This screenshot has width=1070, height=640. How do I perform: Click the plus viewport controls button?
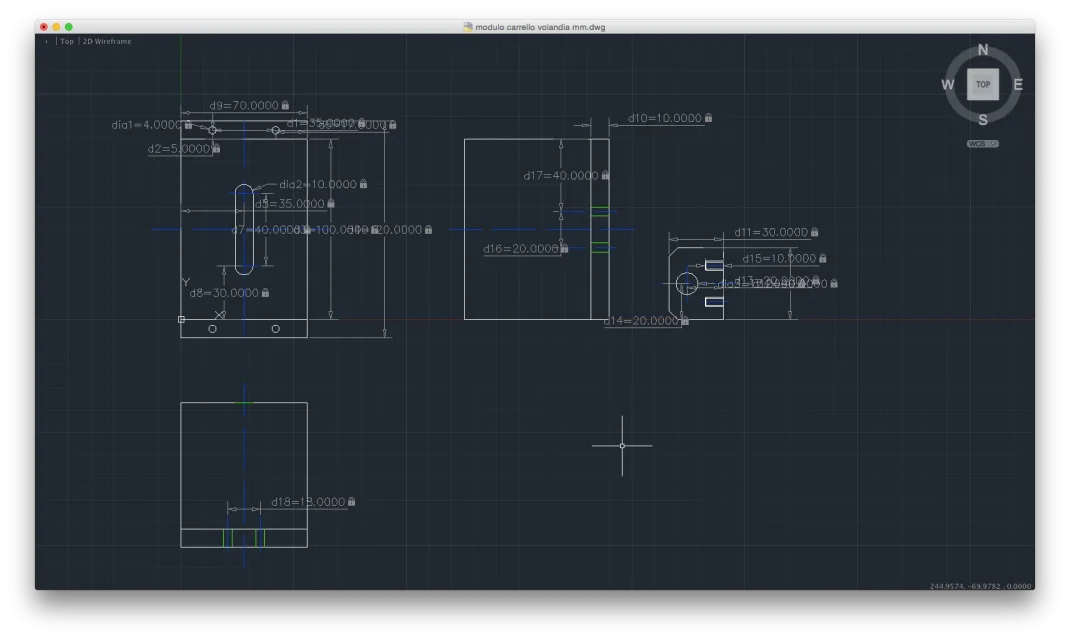pos(46,42)
